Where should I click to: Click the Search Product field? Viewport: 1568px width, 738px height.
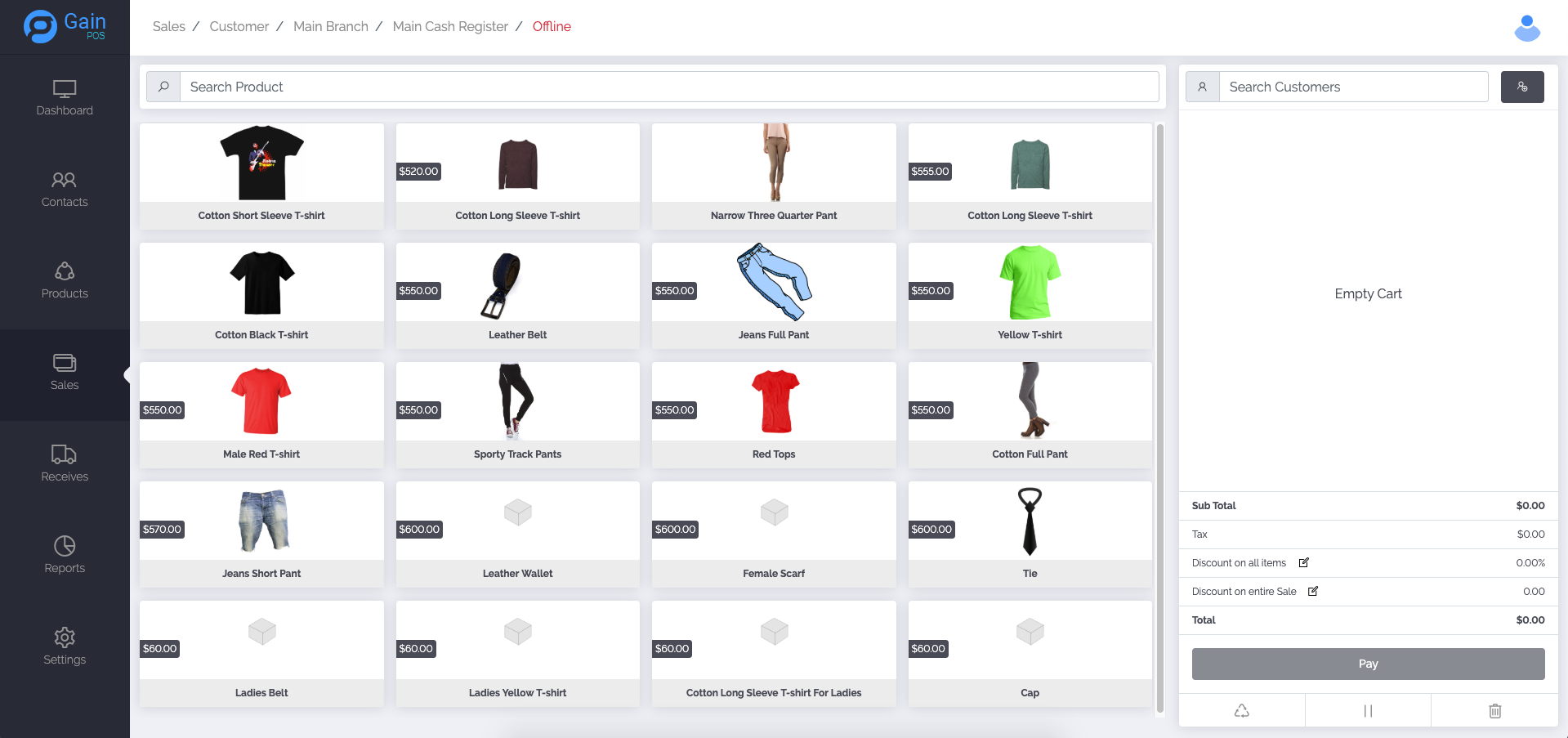click(668, 87)
